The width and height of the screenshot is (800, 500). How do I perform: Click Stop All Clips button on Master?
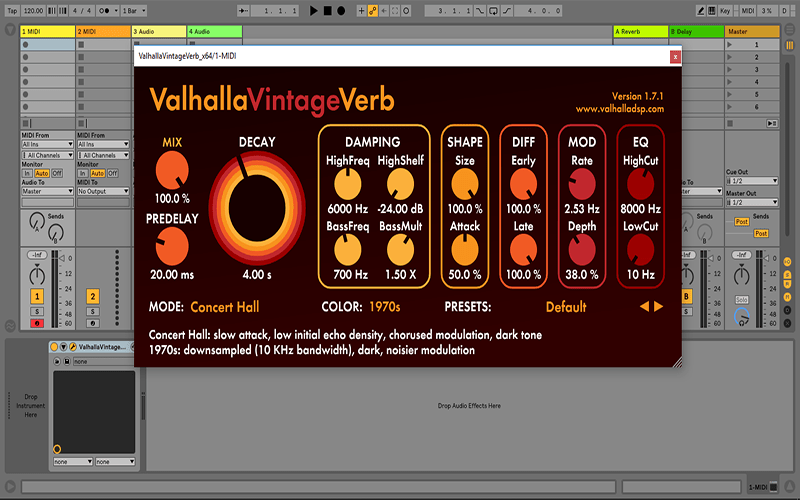[730, 123]
